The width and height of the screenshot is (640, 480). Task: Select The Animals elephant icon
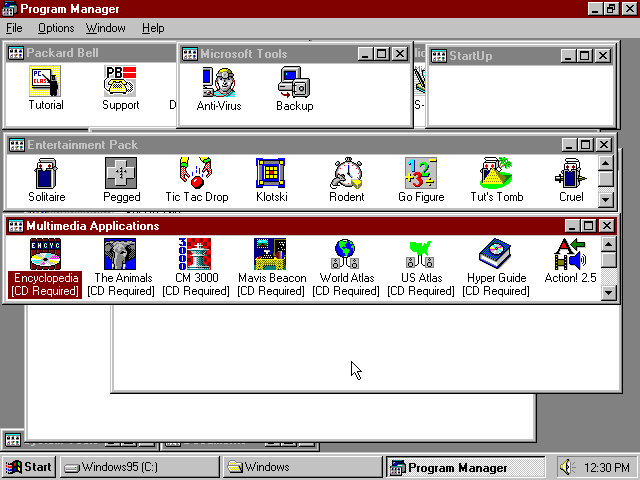pos(120,254)
